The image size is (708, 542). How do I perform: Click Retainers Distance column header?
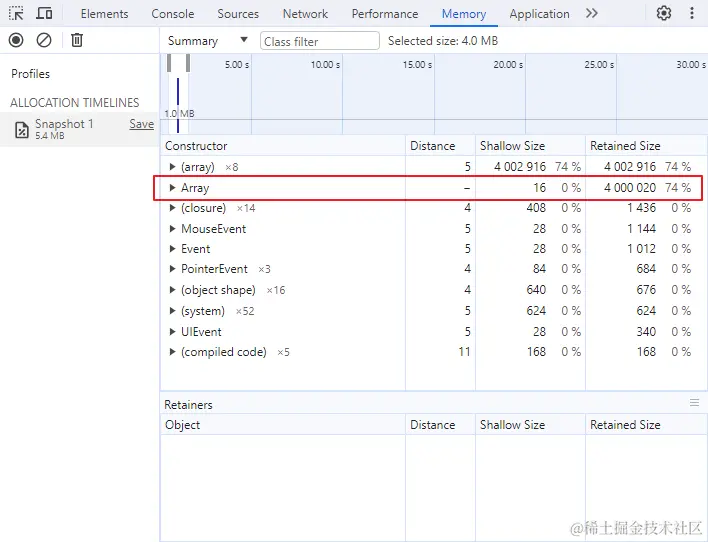point(440,425)
